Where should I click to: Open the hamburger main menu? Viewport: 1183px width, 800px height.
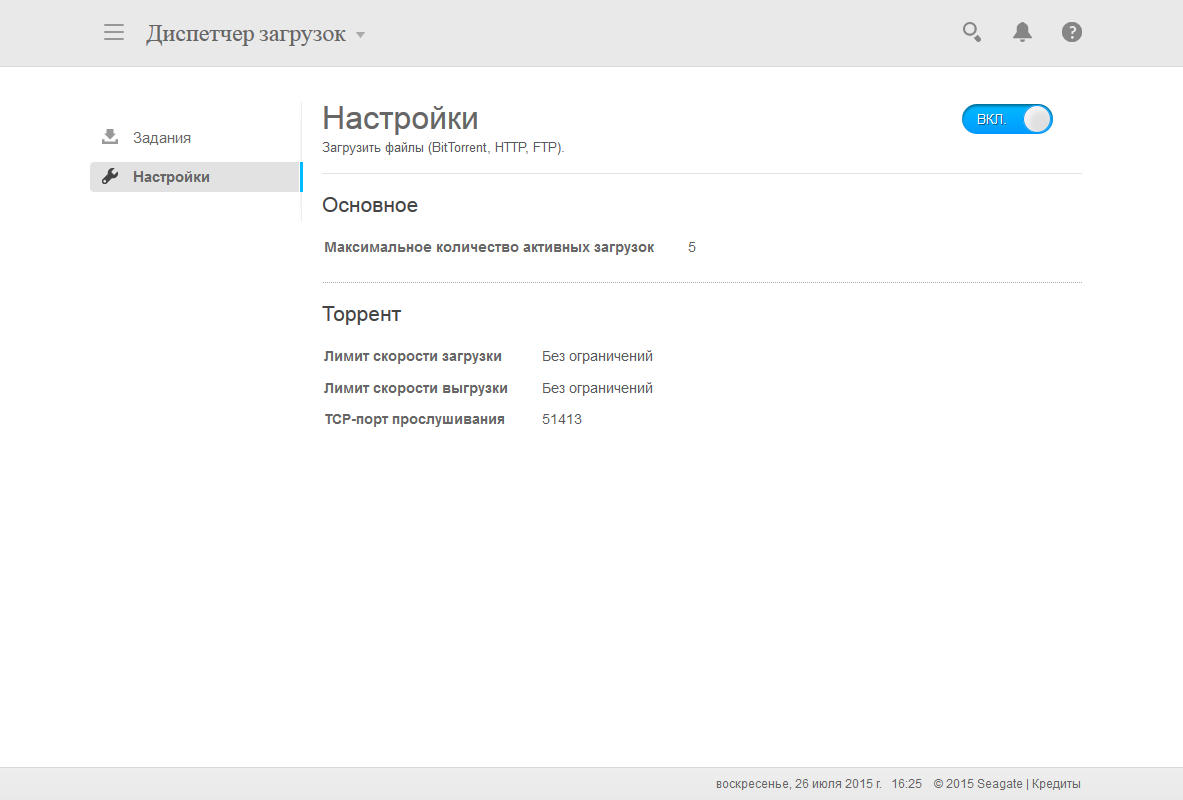(114, 32)
